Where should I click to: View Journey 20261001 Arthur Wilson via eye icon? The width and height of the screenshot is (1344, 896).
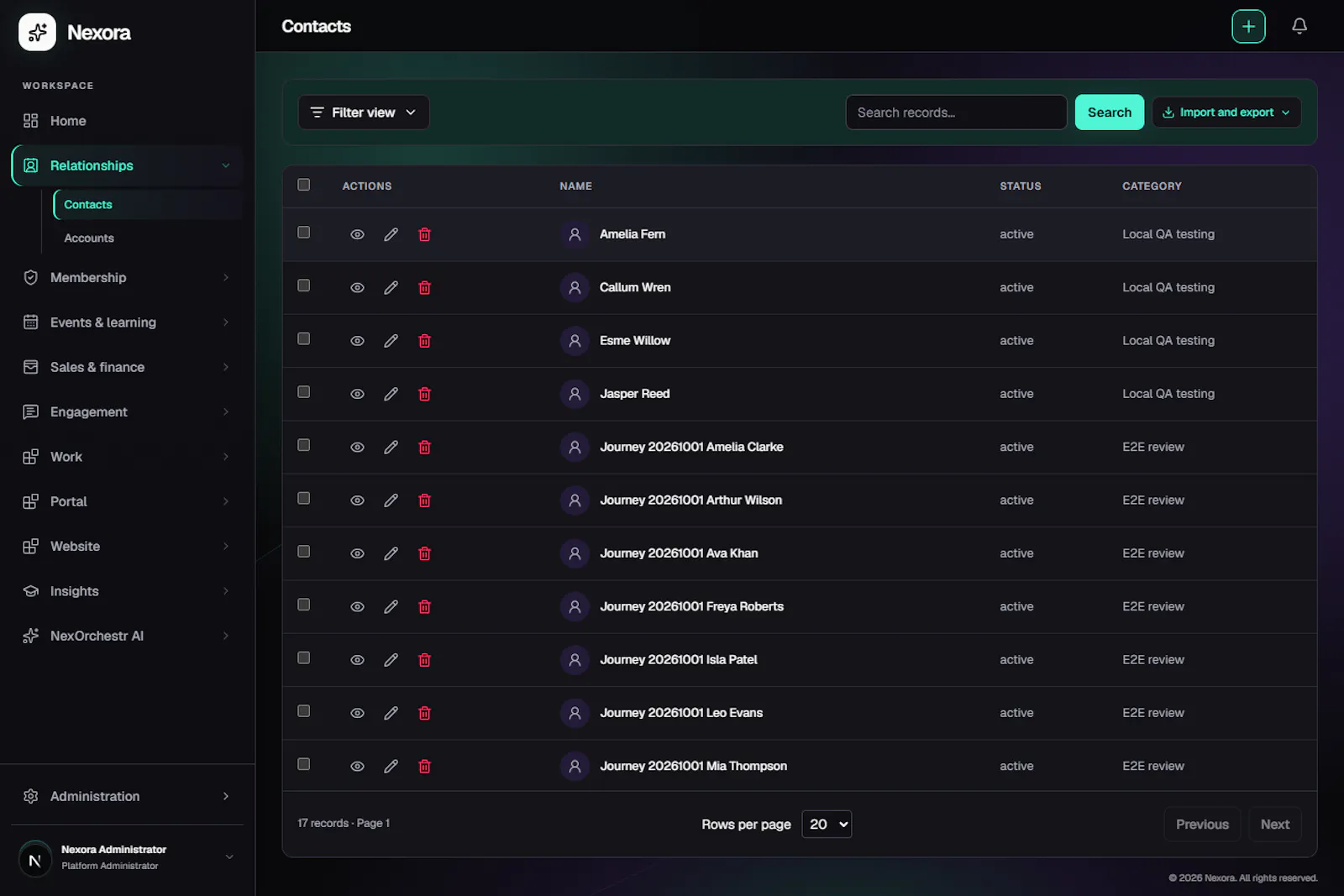(357, 500)
